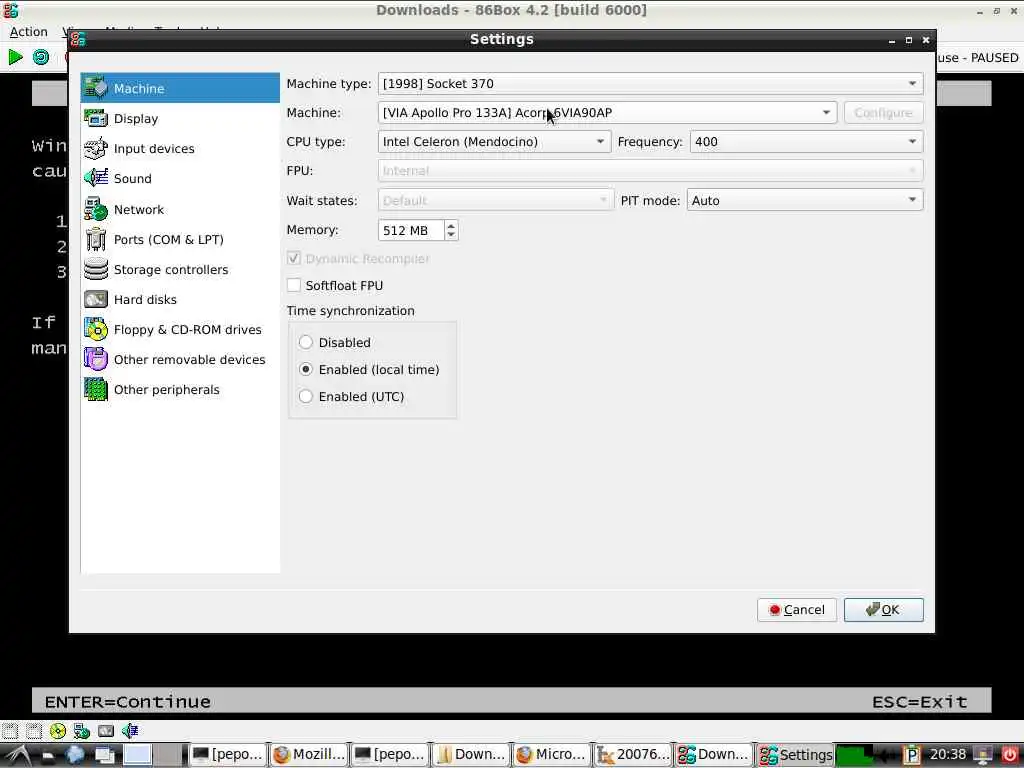This screenshot has width=1024, height=768.
Task: Open the Micro... browser taskbar entry
Action: tap(552, 754)
